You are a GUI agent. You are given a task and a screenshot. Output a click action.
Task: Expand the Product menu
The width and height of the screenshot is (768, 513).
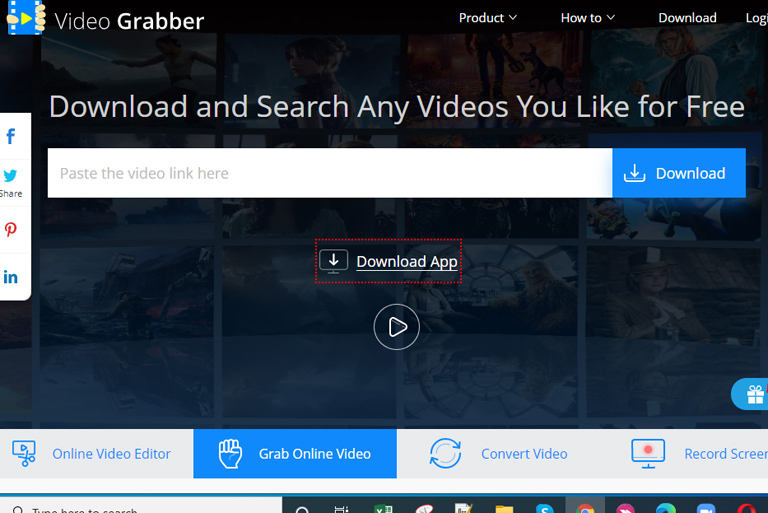487,18
